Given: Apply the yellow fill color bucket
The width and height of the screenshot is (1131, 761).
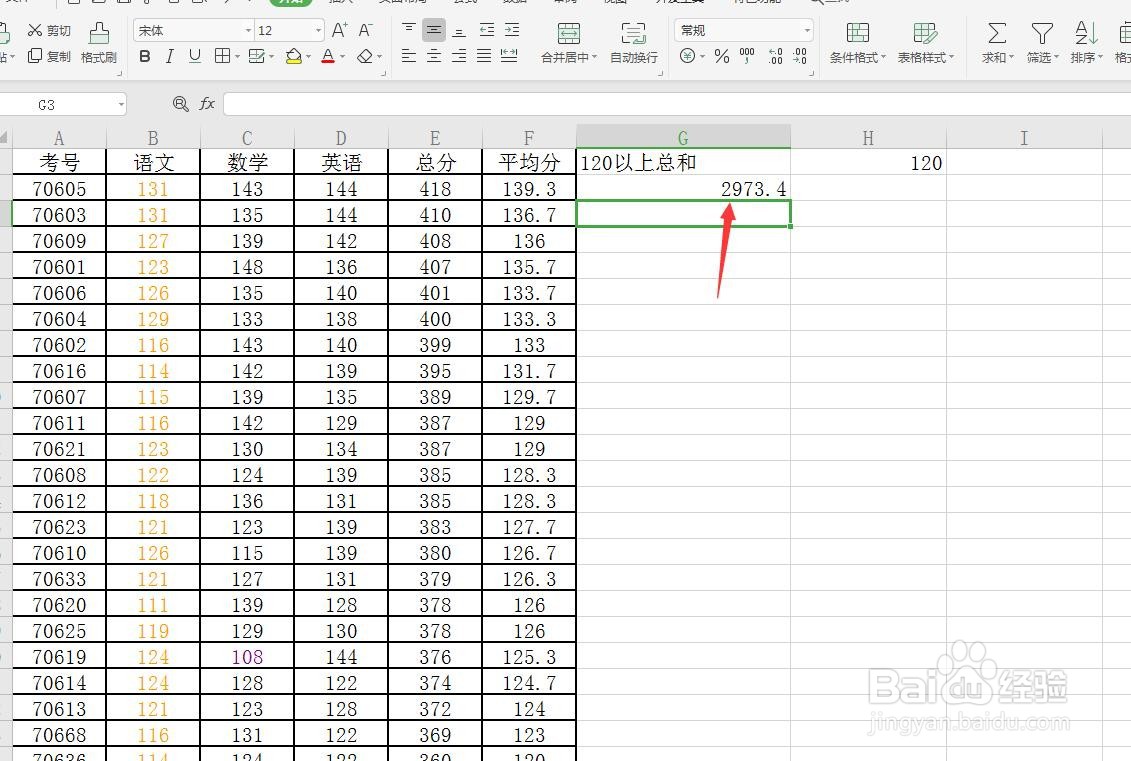Looking at the screenshot, I should tap(294, 56).
